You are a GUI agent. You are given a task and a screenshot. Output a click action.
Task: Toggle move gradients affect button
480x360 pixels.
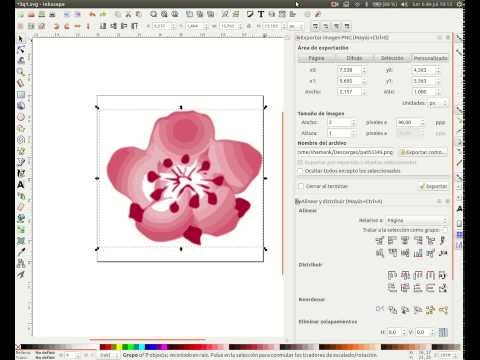point(337,26)
